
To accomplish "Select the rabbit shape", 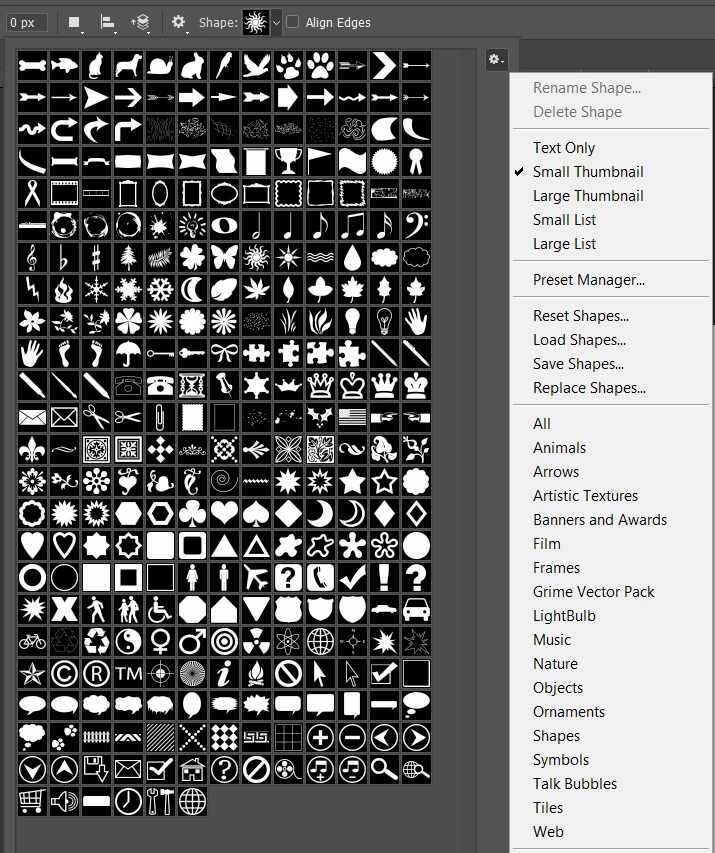I will point(192,66).
